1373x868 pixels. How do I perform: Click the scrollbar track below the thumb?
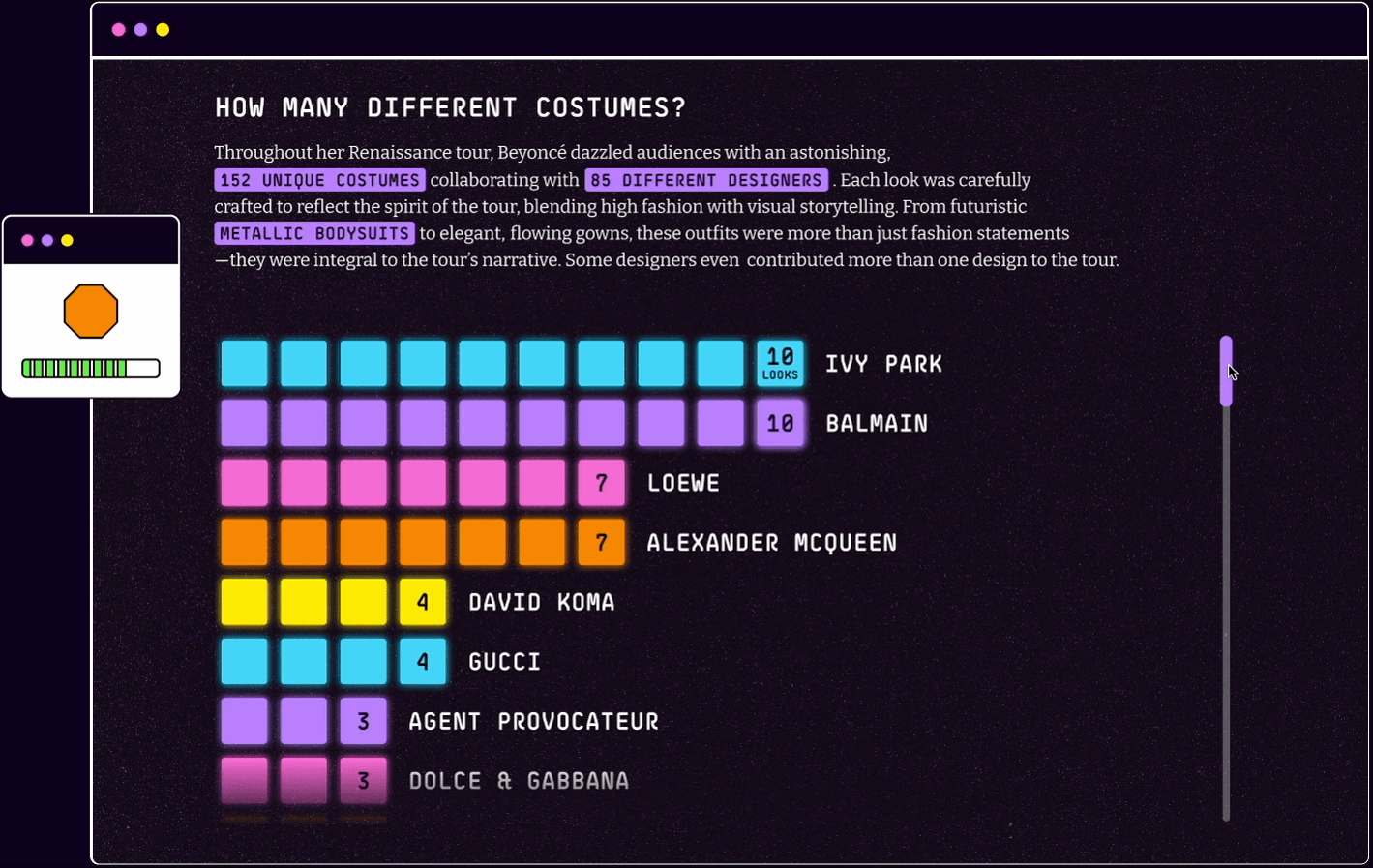click(1226, 614)
